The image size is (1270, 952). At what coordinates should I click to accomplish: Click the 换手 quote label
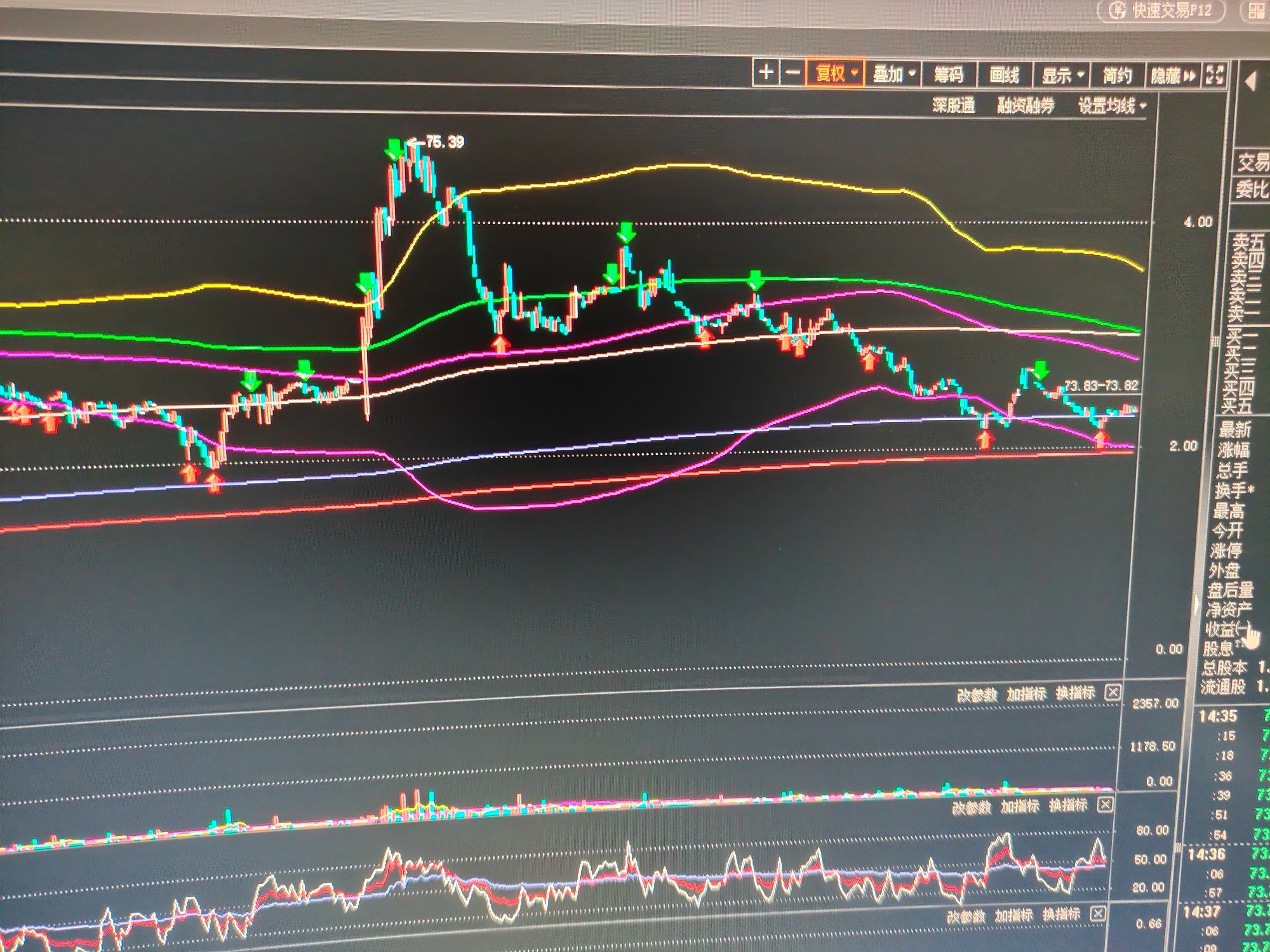pyautogui.click(x=1234, y=491)
